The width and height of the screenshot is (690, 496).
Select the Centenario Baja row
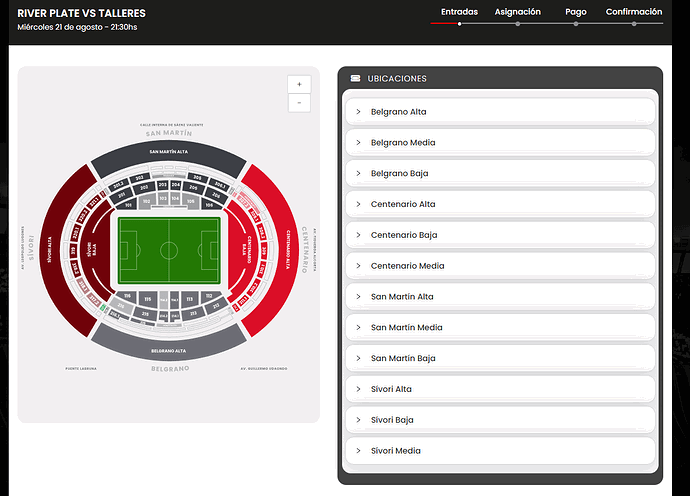[500, 235]
